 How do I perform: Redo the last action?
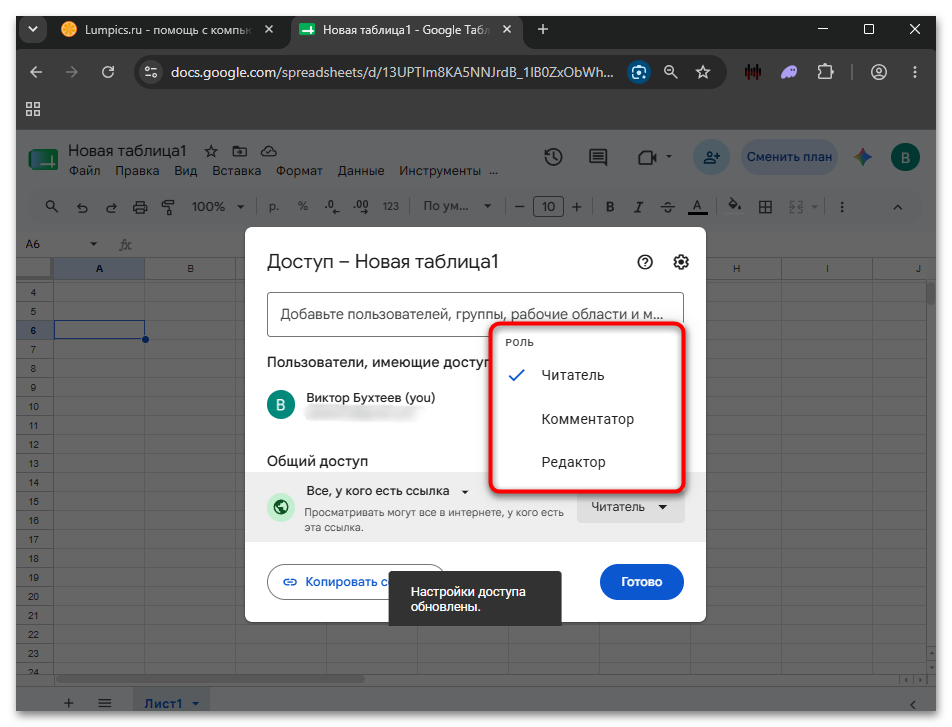(111, 207)
